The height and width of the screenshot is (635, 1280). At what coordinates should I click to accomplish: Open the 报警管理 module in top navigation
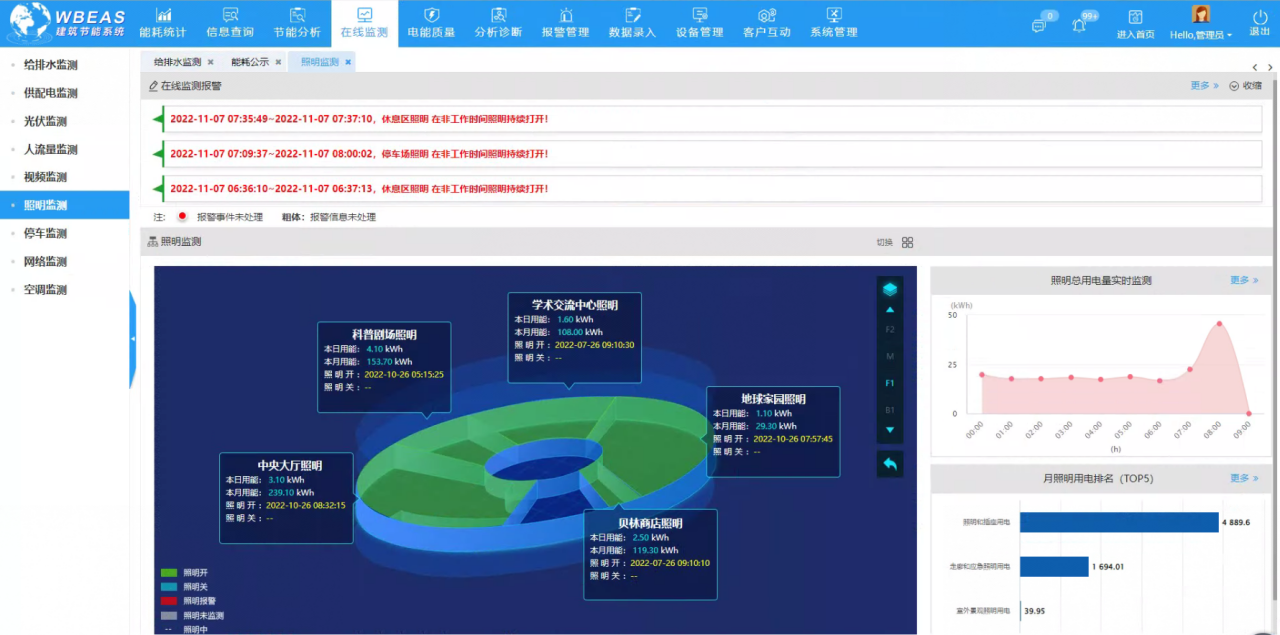(x=565, y=23)
